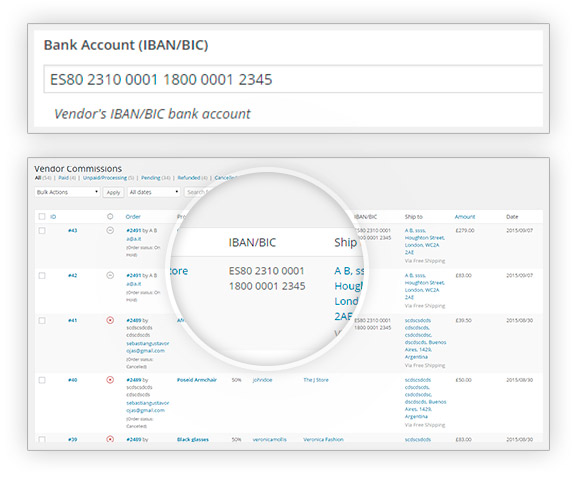The width and height of the screenshot is (581, 480).
Task: Click the Date column header
Action: tap(512, 217)
